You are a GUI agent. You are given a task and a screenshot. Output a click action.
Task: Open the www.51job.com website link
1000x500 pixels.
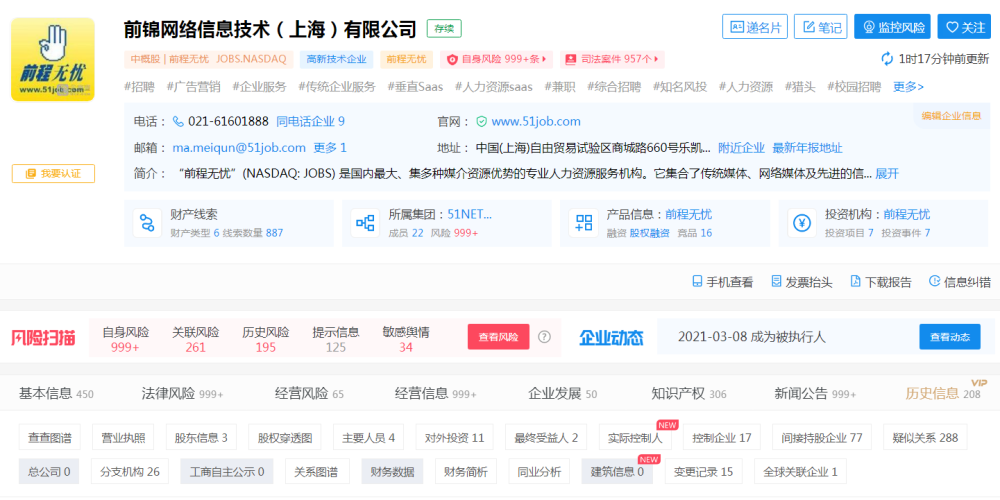point(535,121)
